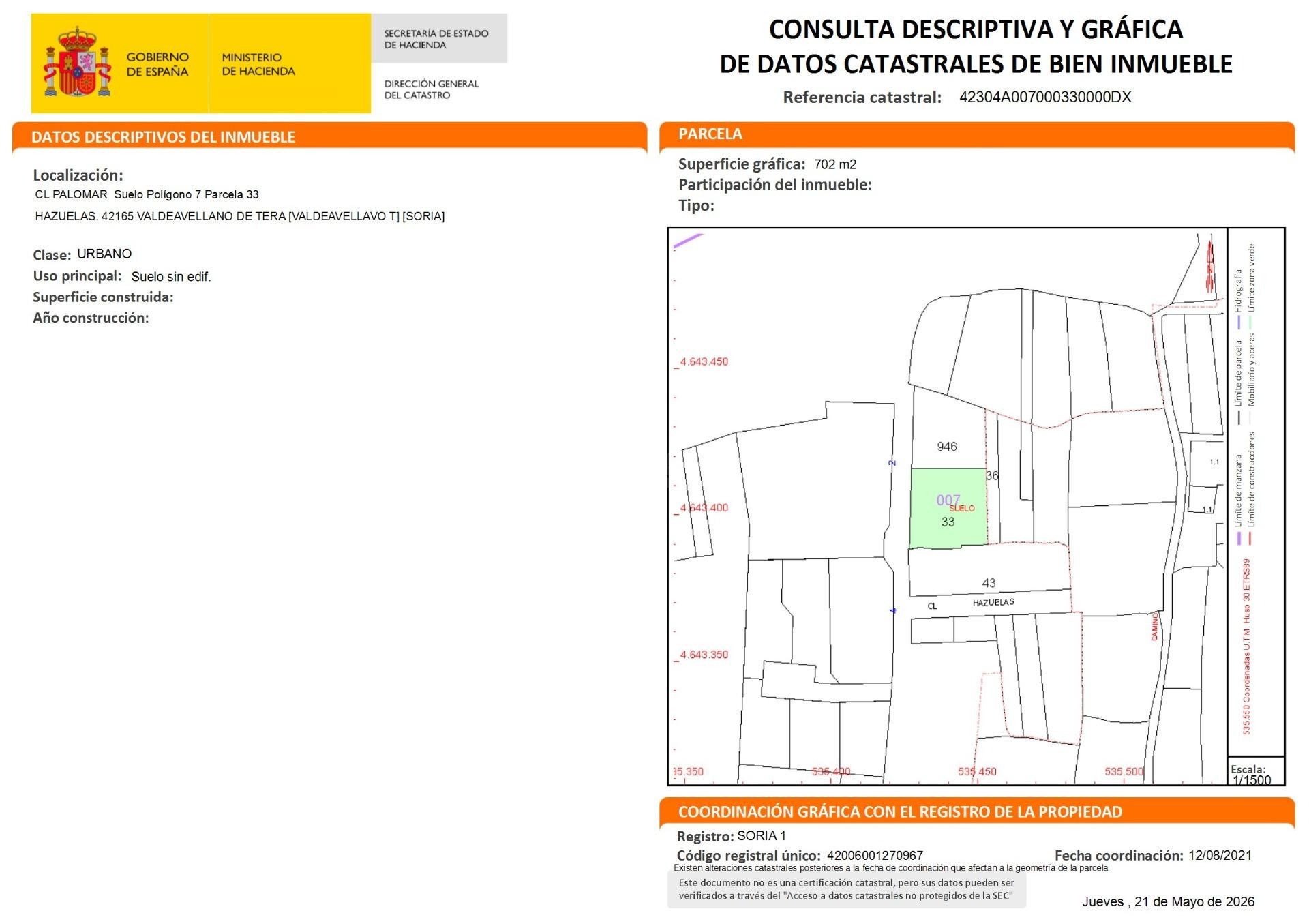The image size is (1309, 924).
Task: Click the 'Registro:' label
Action: (705, 837)
